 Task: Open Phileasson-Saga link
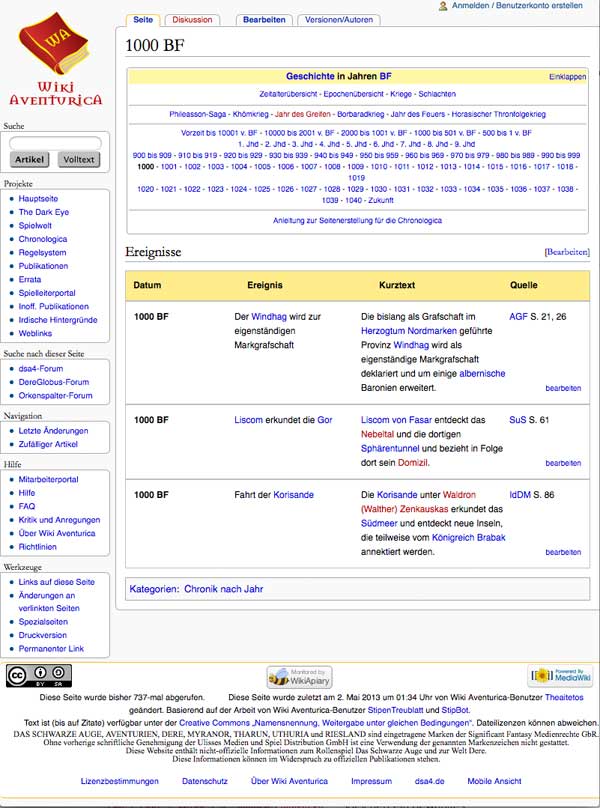point(197,114)
